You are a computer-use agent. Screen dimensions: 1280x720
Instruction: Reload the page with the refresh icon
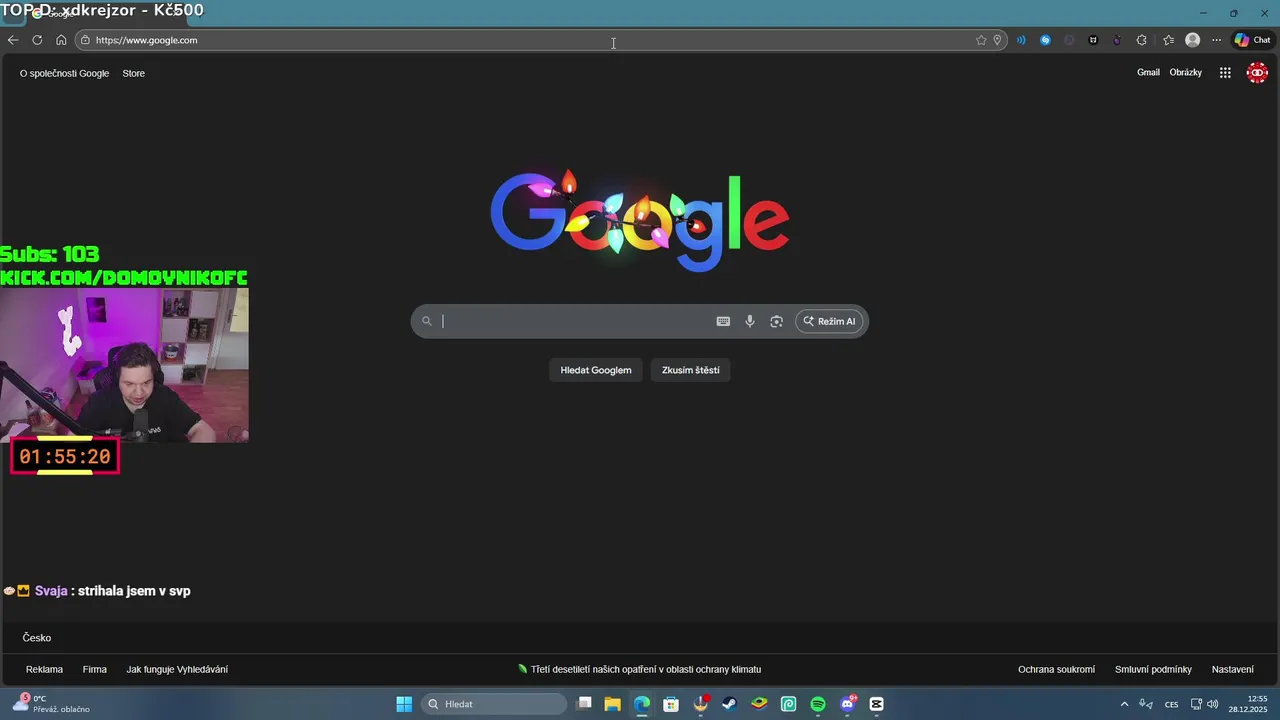point(37,40)
